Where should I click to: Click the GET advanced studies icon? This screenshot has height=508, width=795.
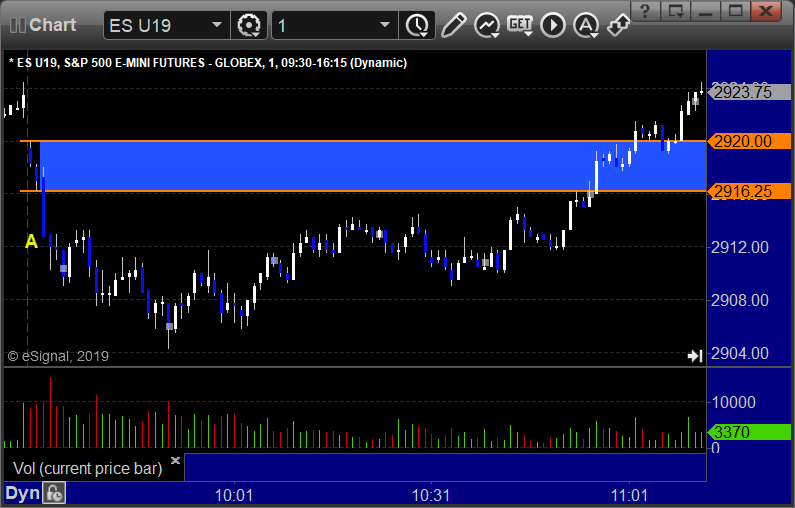pos(520,25)
